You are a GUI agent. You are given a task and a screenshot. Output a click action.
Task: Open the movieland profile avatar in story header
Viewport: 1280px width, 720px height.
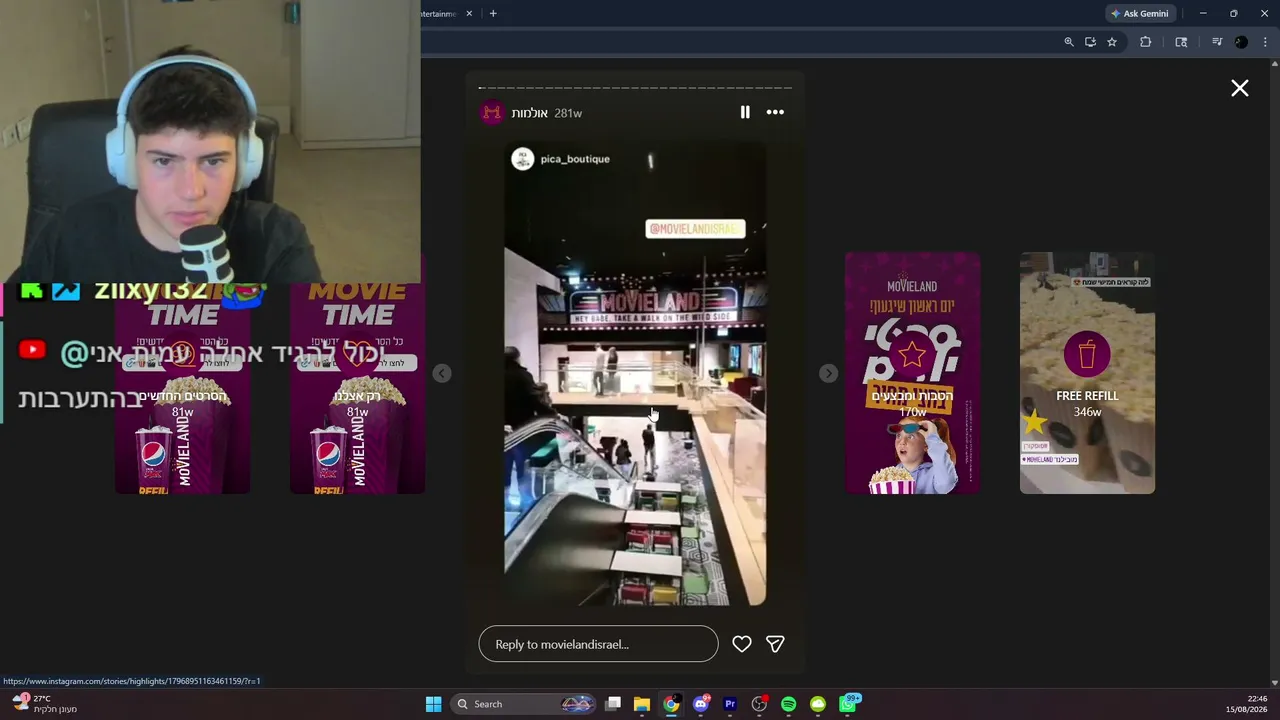point(491,113)
